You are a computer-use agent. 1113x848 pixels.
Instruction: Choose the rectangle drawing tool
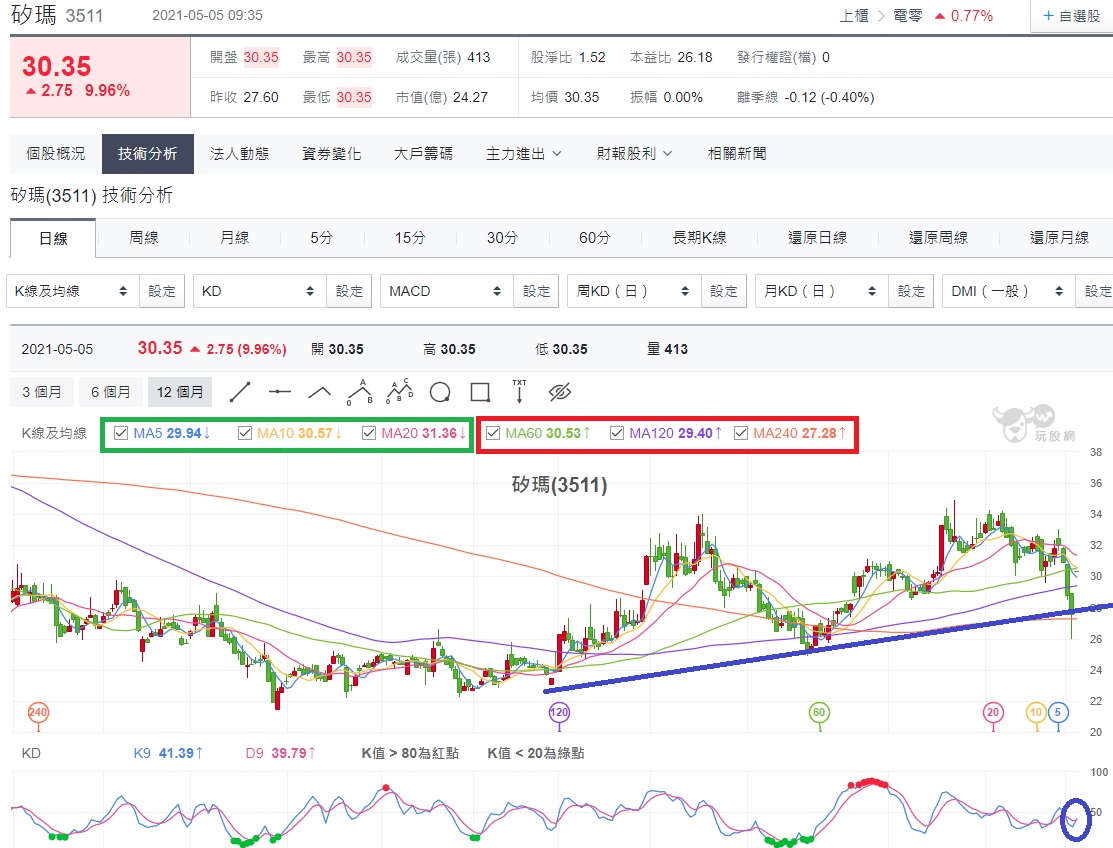481,392
